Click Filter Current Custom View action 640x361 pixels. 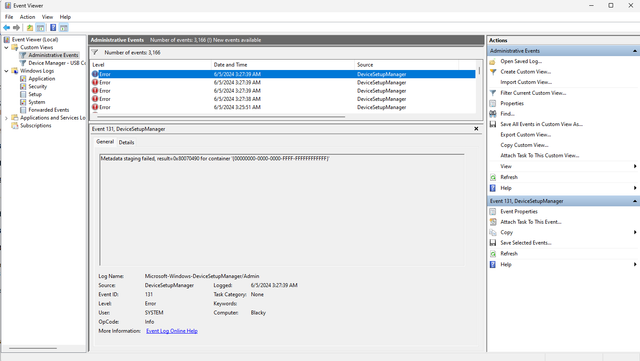coord(533,93)
